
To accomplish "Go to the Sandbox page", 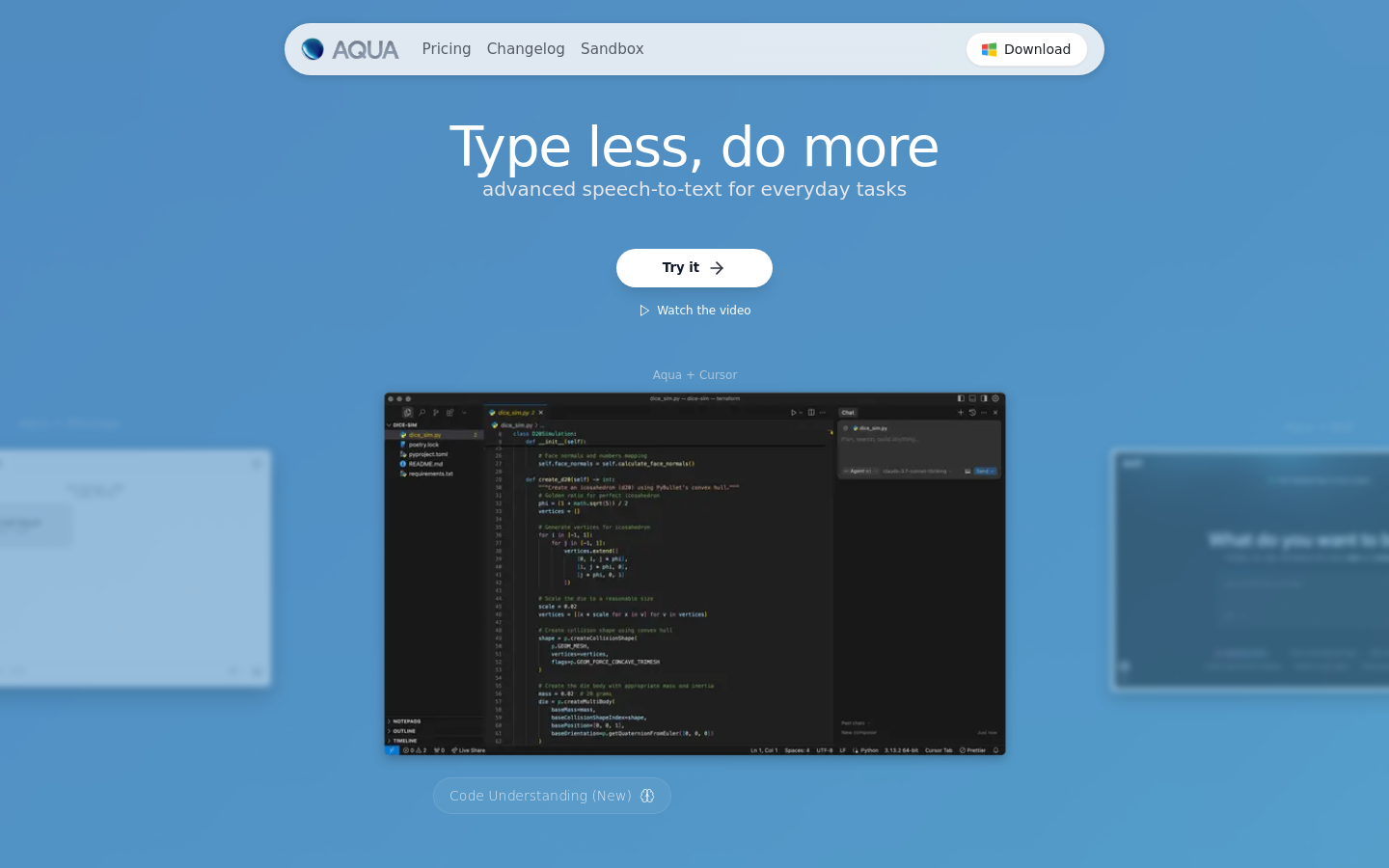I will click(x=612, y=49).
